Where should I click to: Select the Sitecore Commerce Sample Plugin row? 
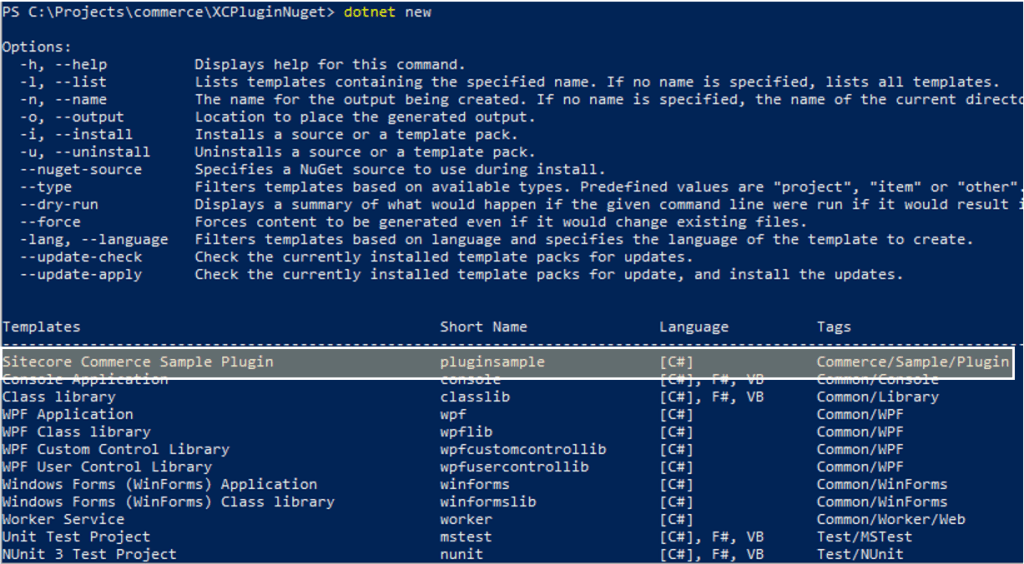507,362
